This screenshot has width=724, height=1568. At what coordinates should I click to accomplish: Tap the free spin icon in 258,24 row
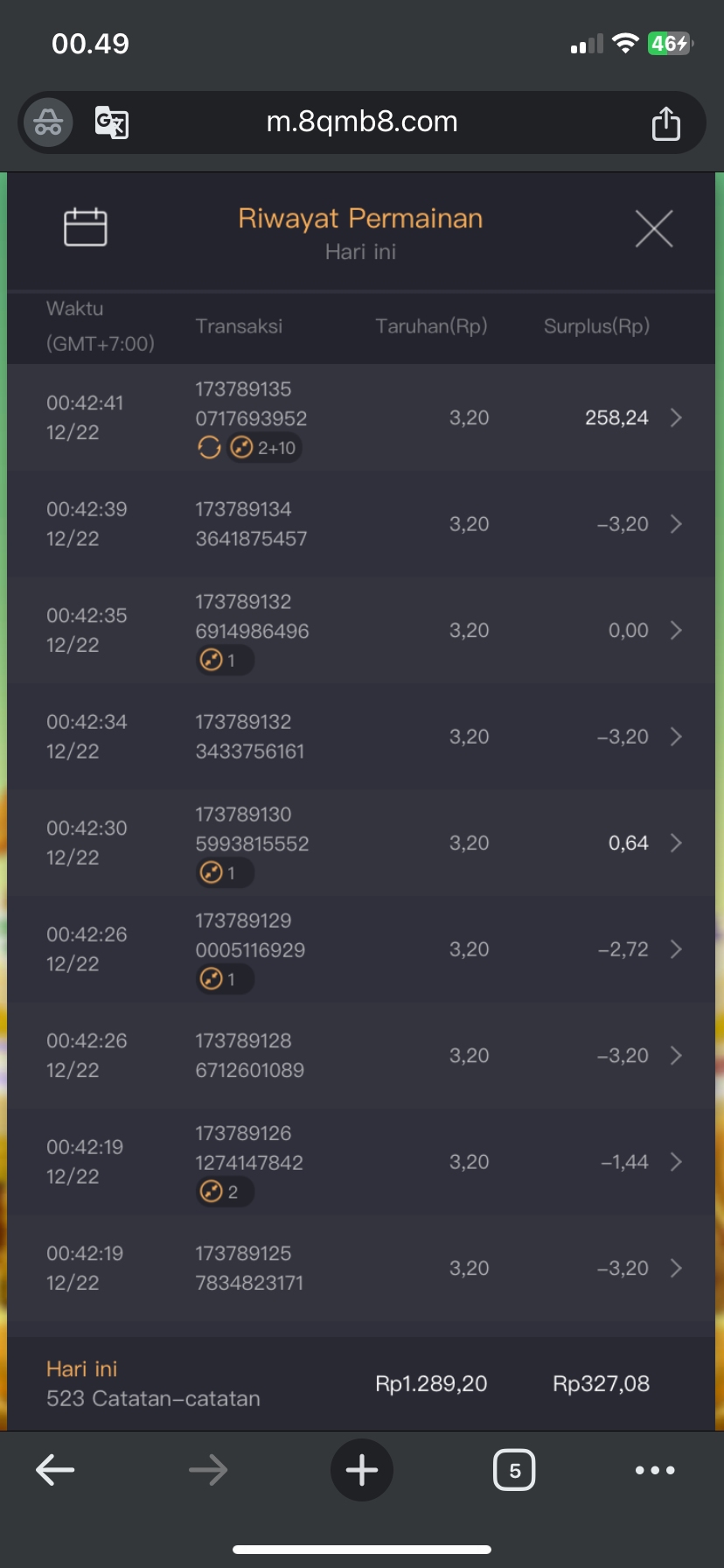tap(209, 448)
